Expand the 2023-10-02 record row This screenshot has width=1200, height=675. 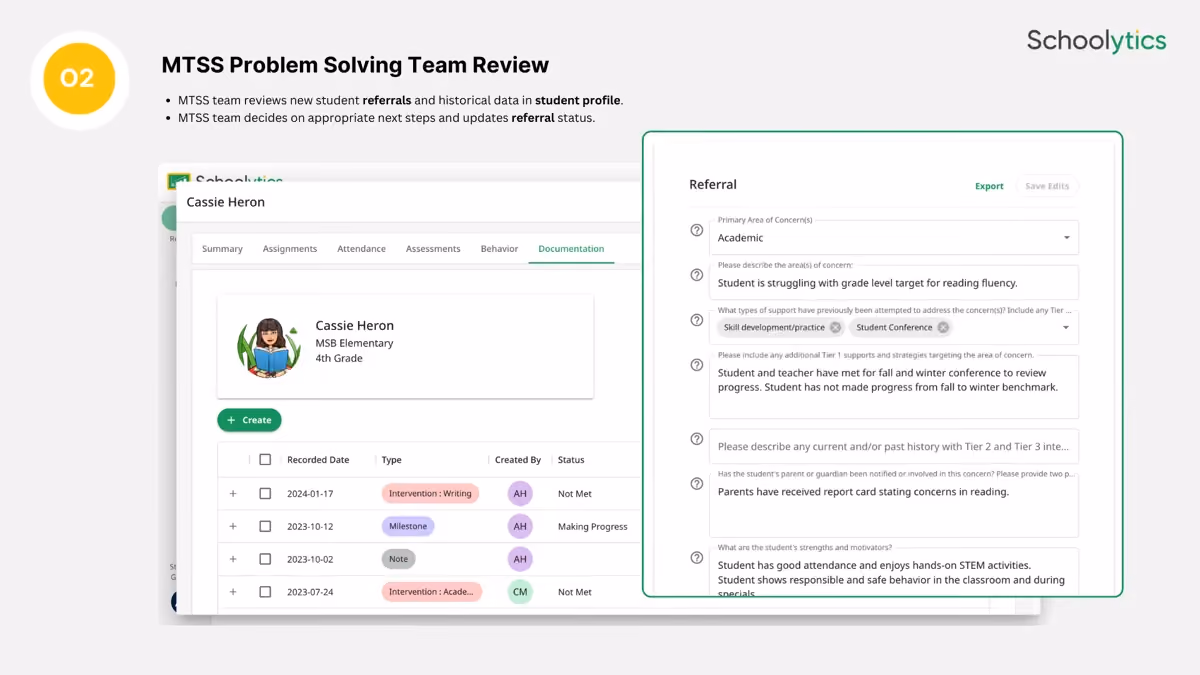[233, 559]
